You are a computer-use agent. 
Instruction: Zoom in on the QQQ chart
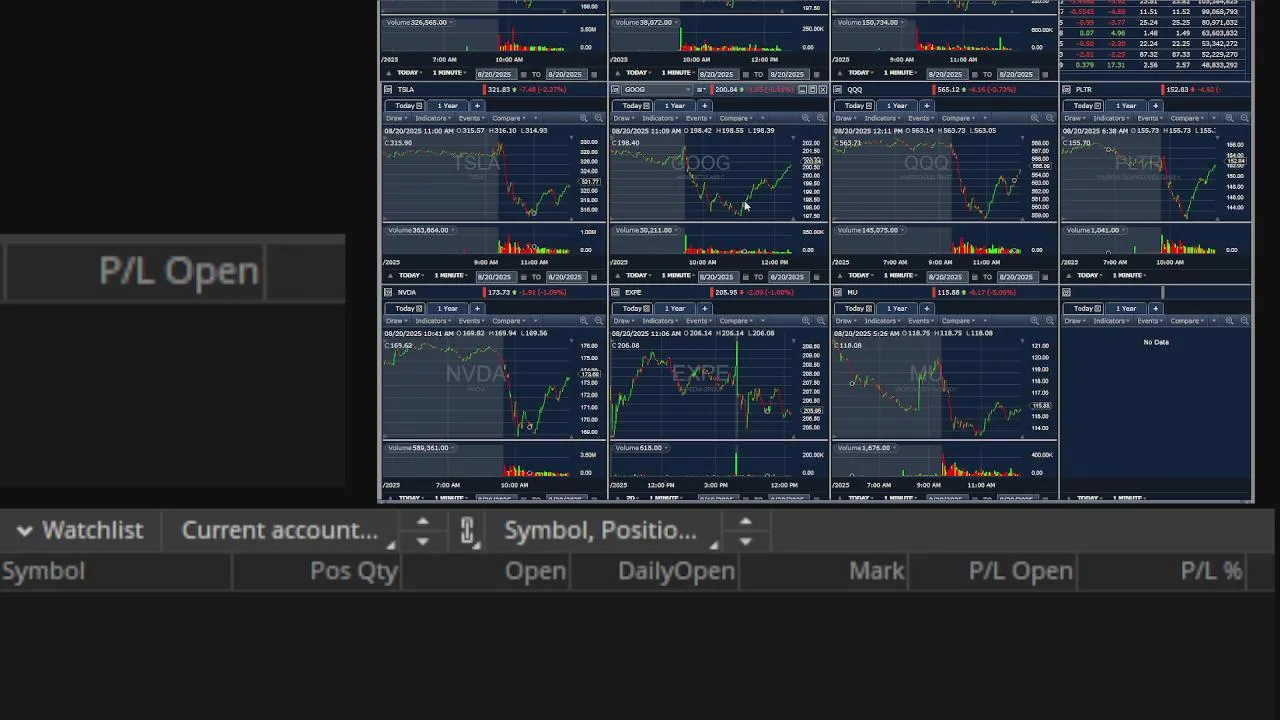pyautogui.click(x=1033, y=118)
